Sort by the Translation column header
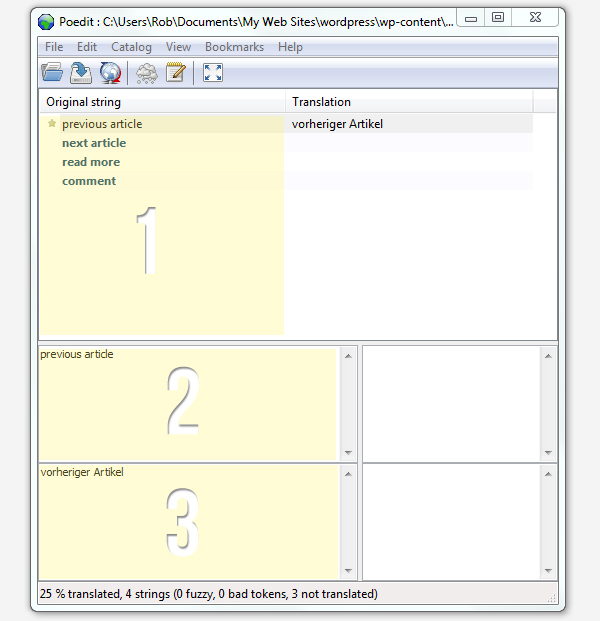 [x=410, y=102]
